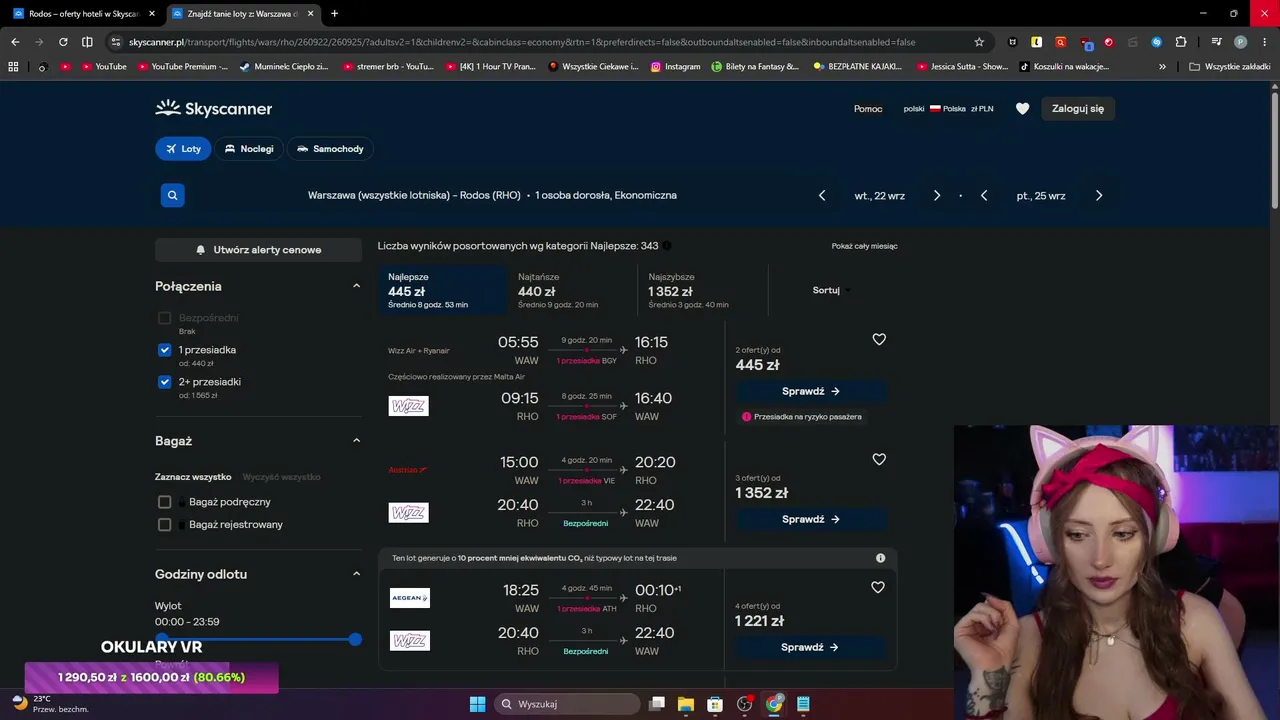Edit the Warszawa – Rodos search summary
1280x720 pixels.
pos(492,196)
